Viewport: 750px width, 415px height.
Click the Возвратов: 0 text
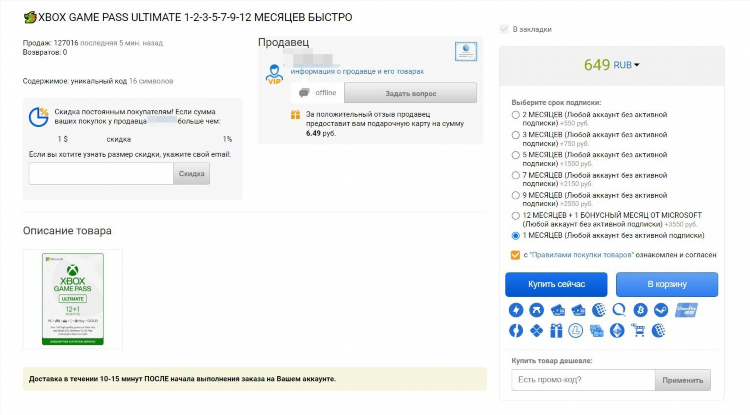(45, 52)
